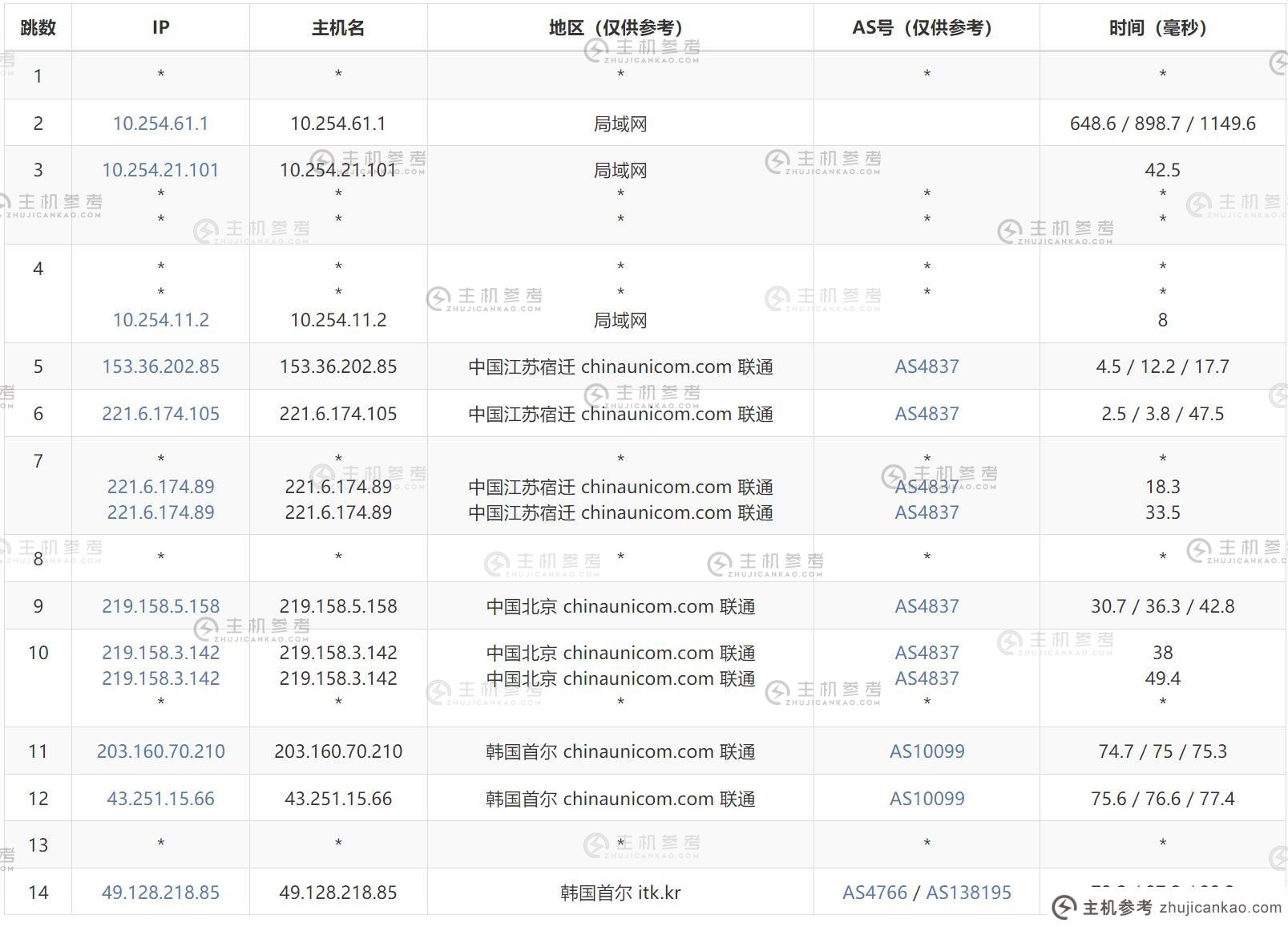
Task: Select hostname cell 10.254.61.1
Action: 338,123
